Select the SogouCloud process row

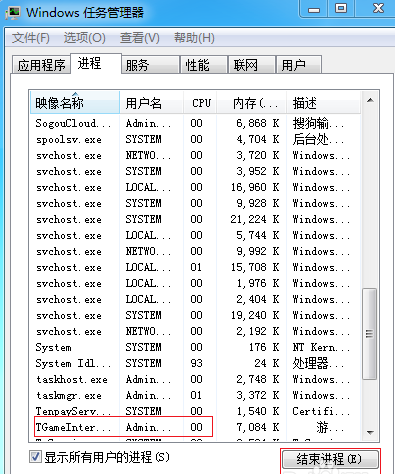[195, 123]
